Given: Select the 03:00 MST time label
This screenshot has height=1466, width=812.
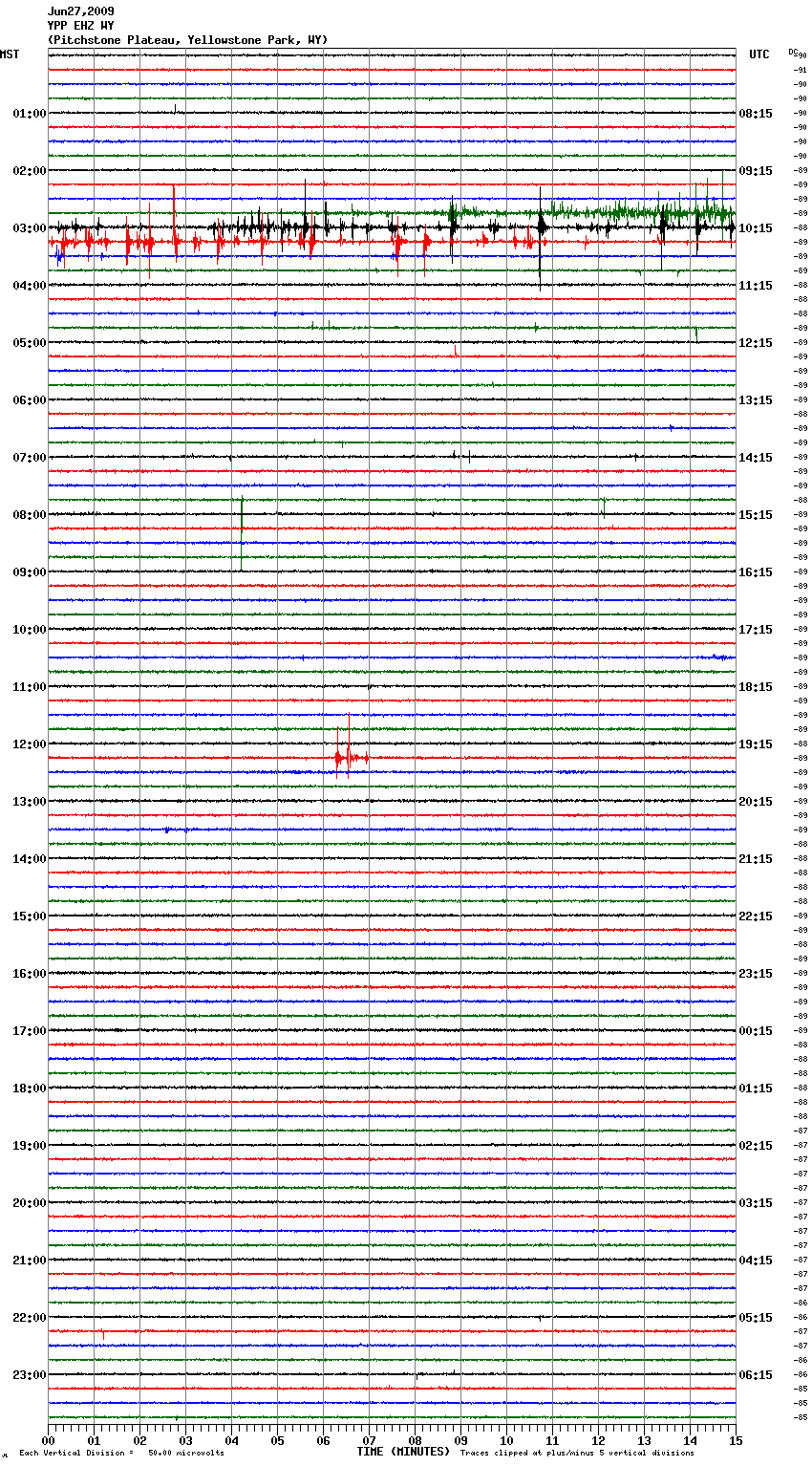Looking at the screenshot, I should [30, 228].
